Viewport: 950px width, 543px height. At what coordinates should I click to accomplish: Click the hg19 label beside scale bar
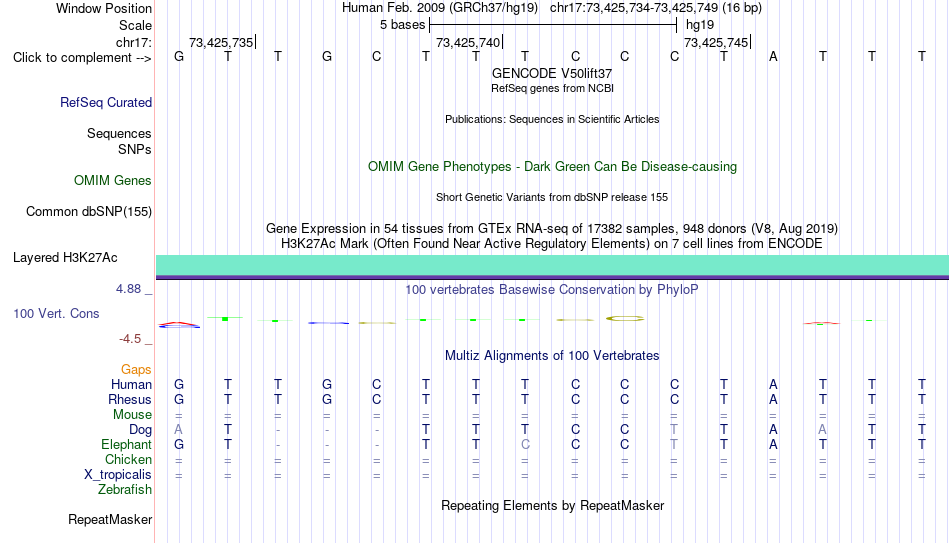pyautogui.click(x=700, y=25)
